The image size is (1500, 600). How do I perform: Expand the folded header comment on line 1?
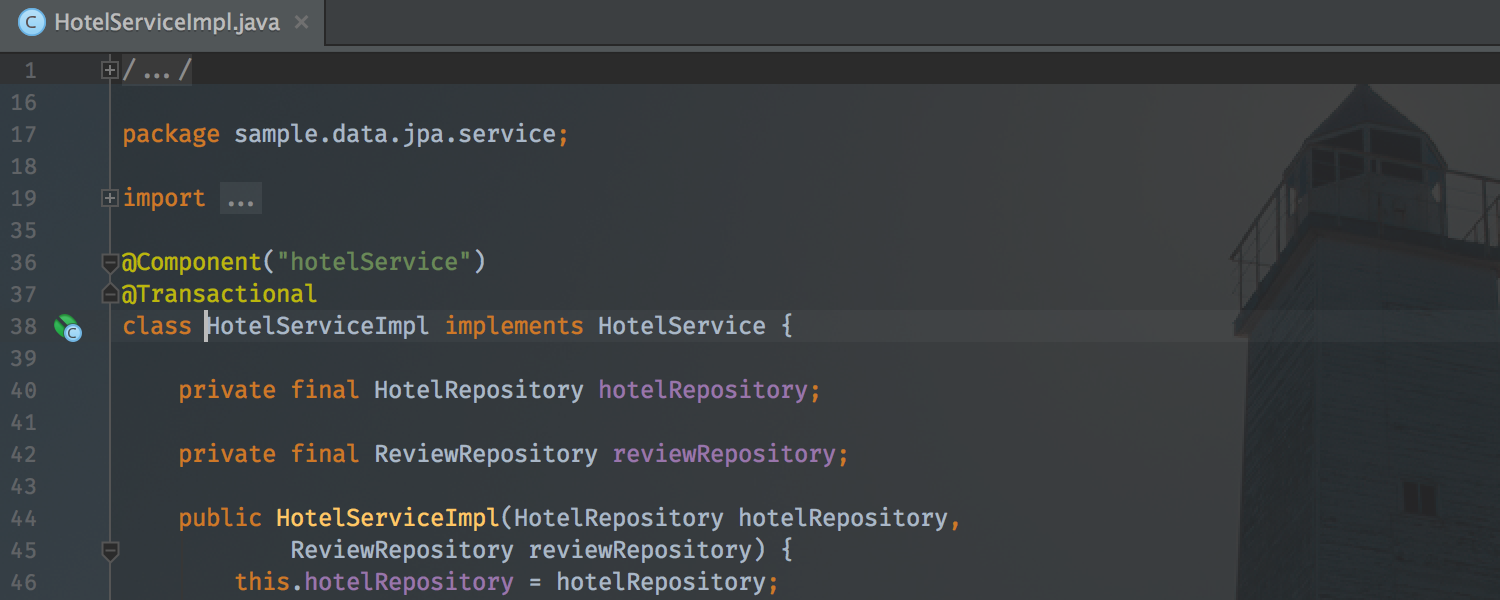click(x=110, y=70)
